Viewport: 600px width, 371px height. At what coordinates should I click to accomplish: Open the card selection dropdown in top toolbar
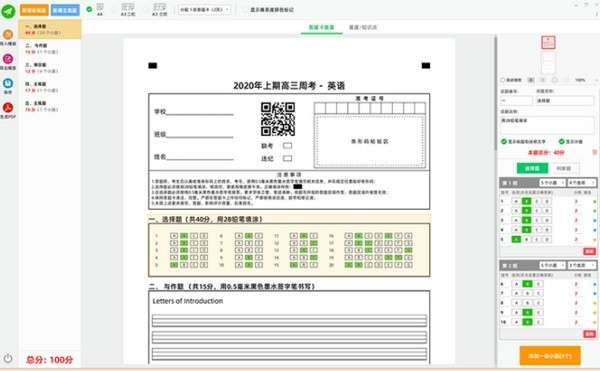[x=205, y=10]
